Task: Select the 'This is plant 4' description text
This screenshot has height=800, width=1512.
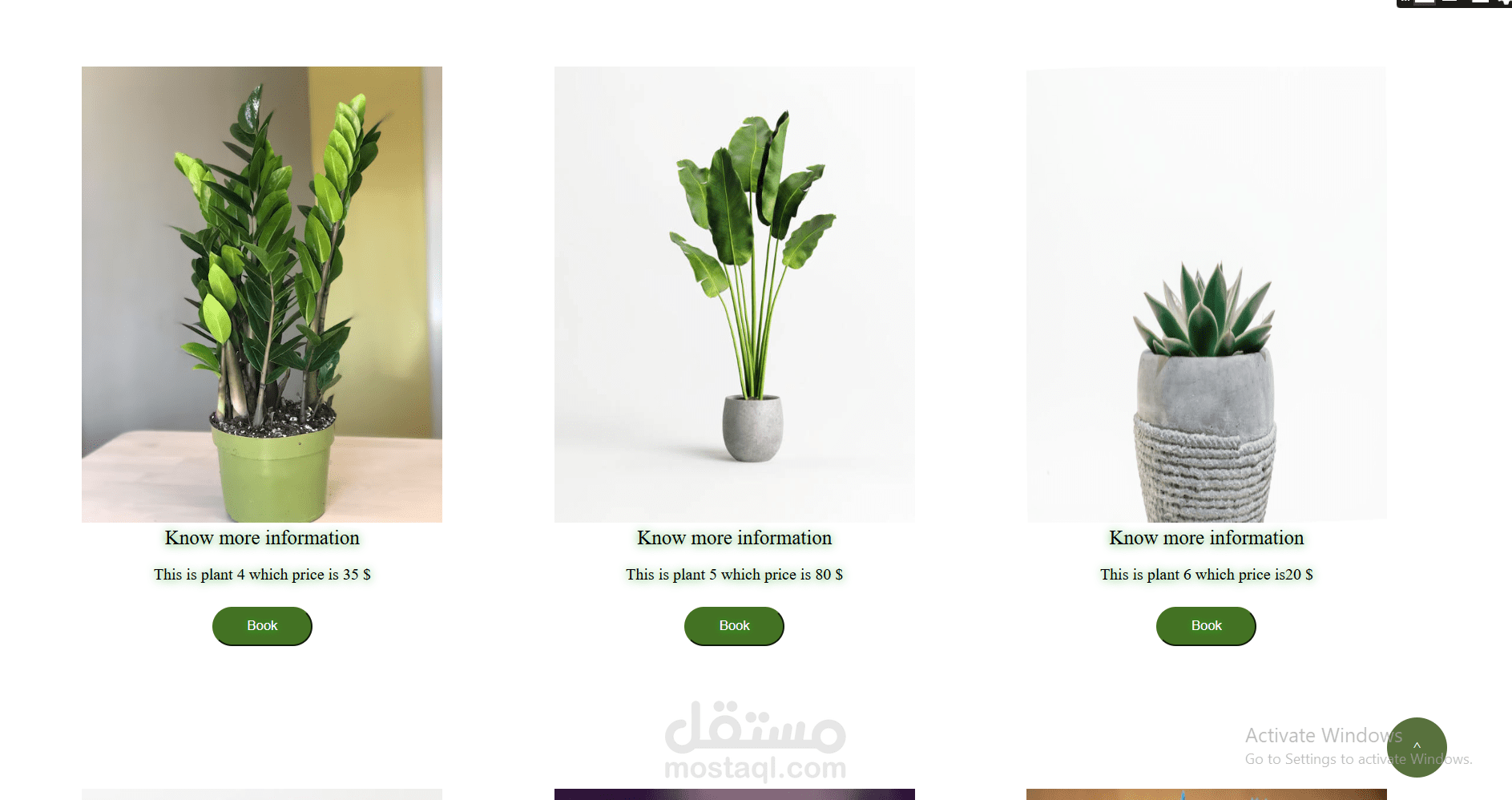Action: [262, 575]
